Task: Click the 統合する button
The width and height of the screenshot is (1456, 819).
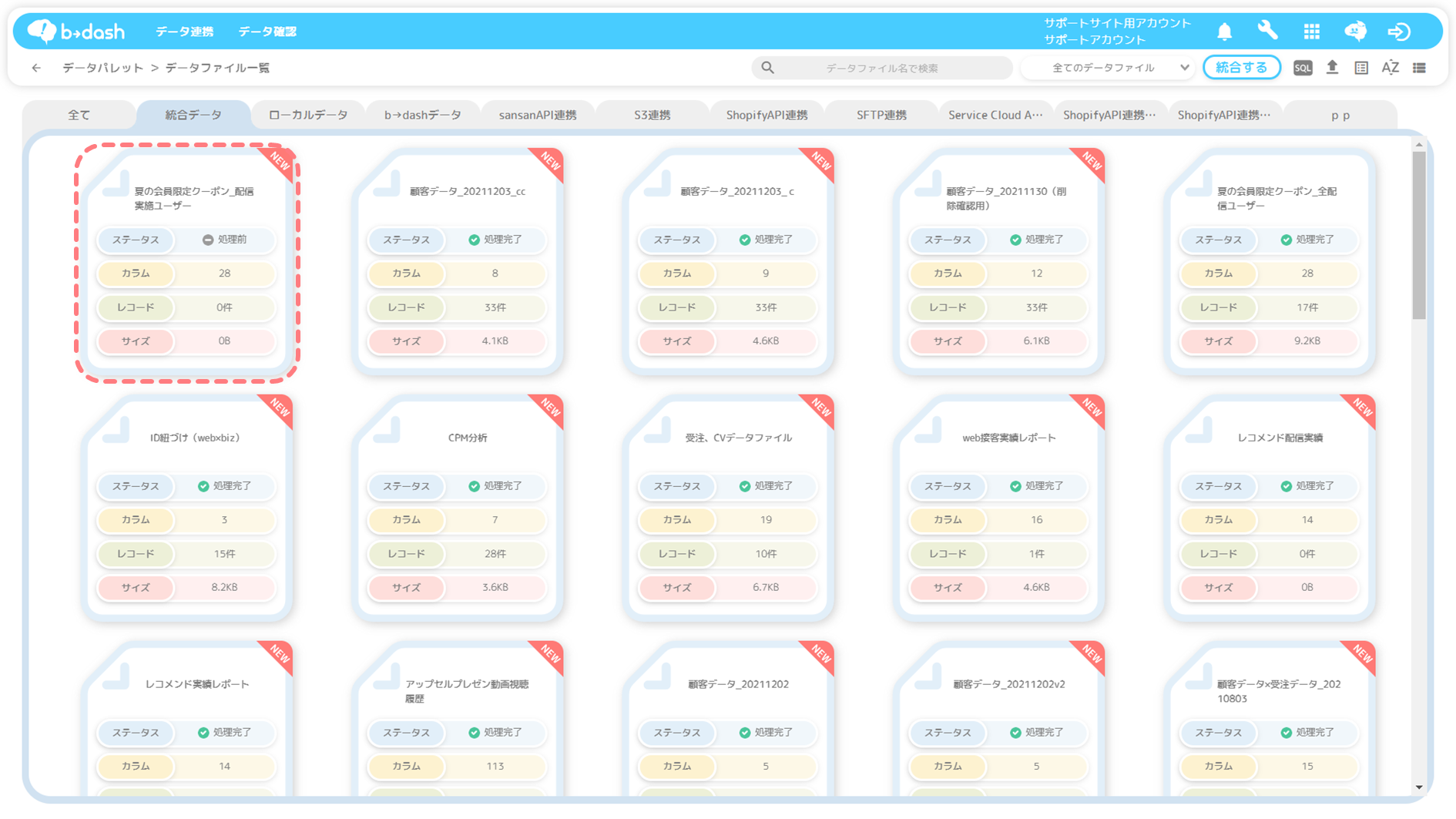Action: (1241, 68)
